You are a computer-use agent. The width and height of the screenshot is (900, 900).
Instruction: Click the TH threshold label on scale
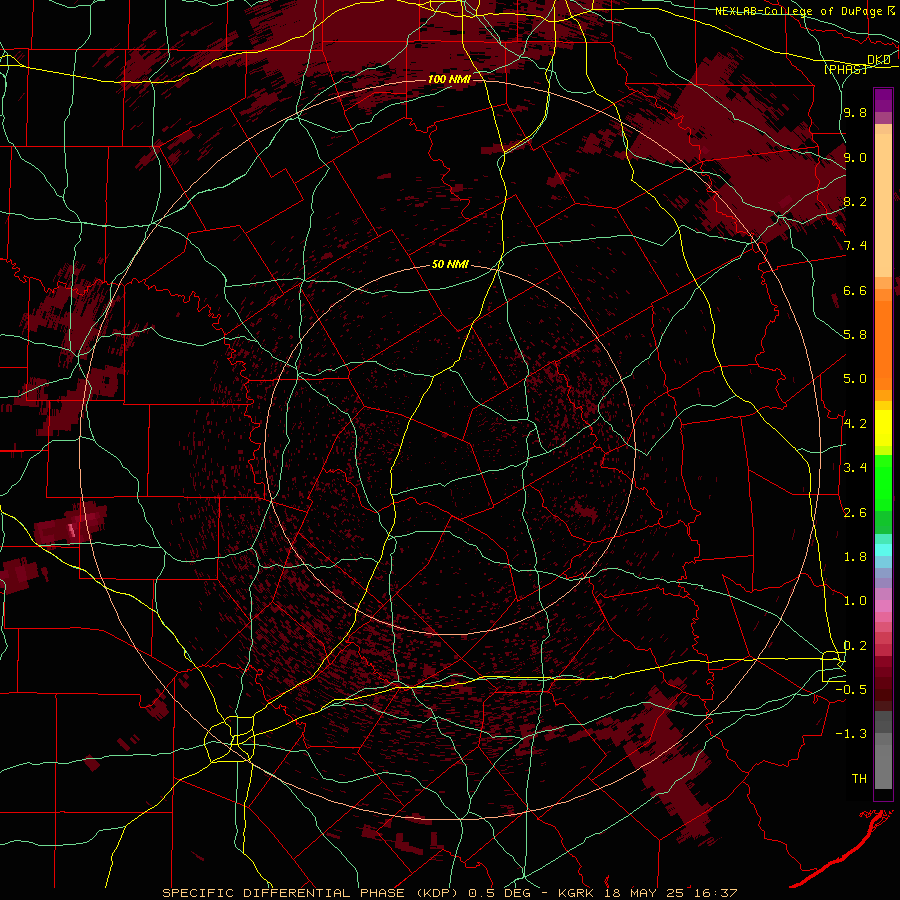859,779
